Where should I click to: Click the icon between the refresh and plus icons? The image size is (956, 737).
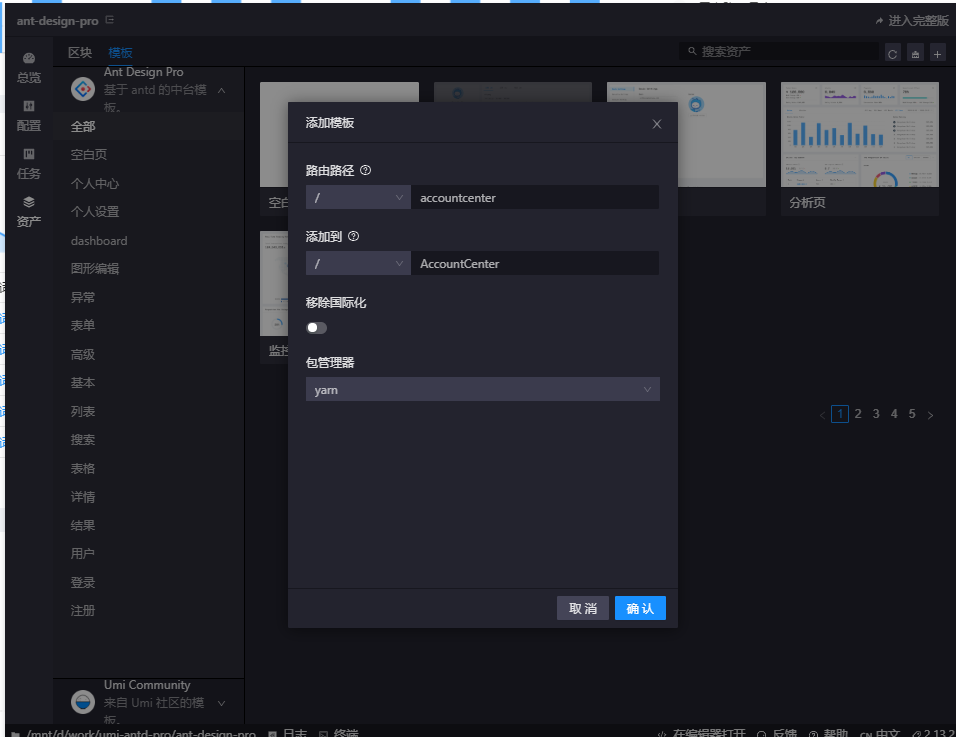pos(915,54)
